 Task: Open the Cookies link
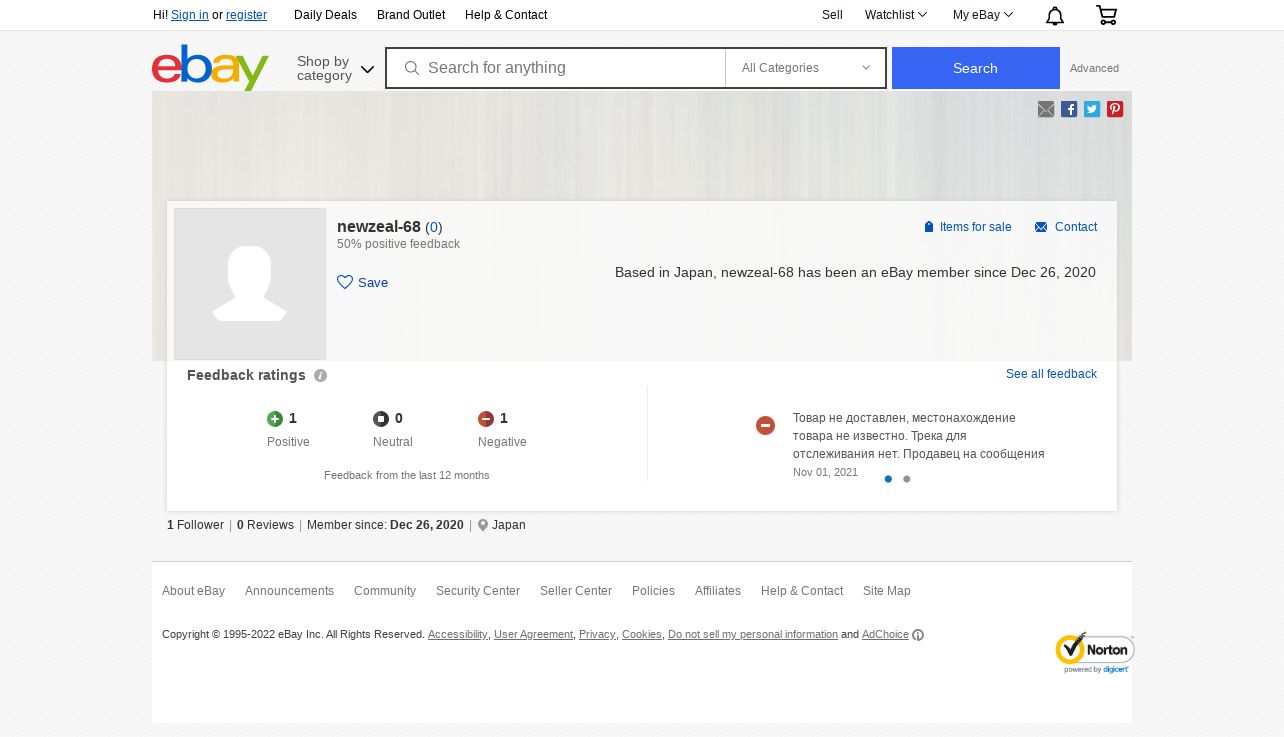642,635
